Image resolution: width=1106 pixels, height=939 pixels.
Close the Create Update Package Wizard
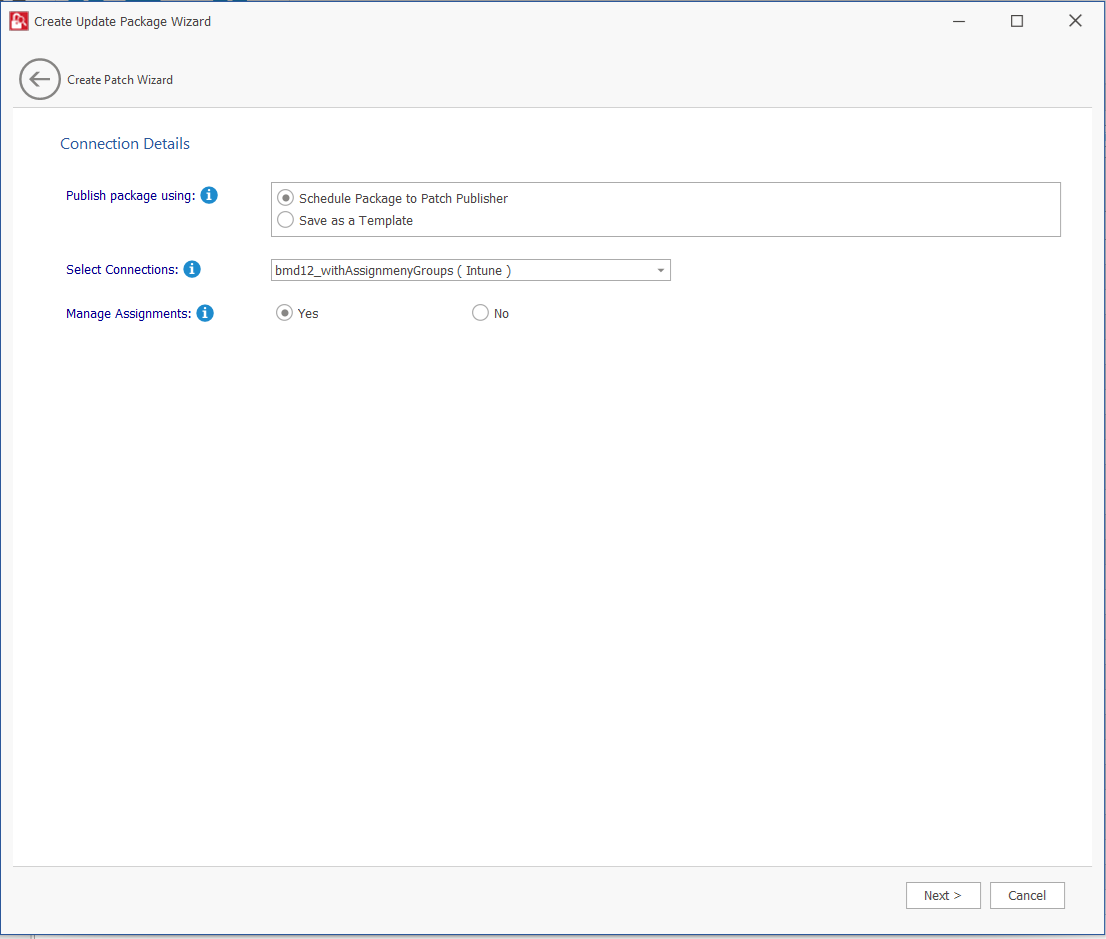pos(1075,21)
